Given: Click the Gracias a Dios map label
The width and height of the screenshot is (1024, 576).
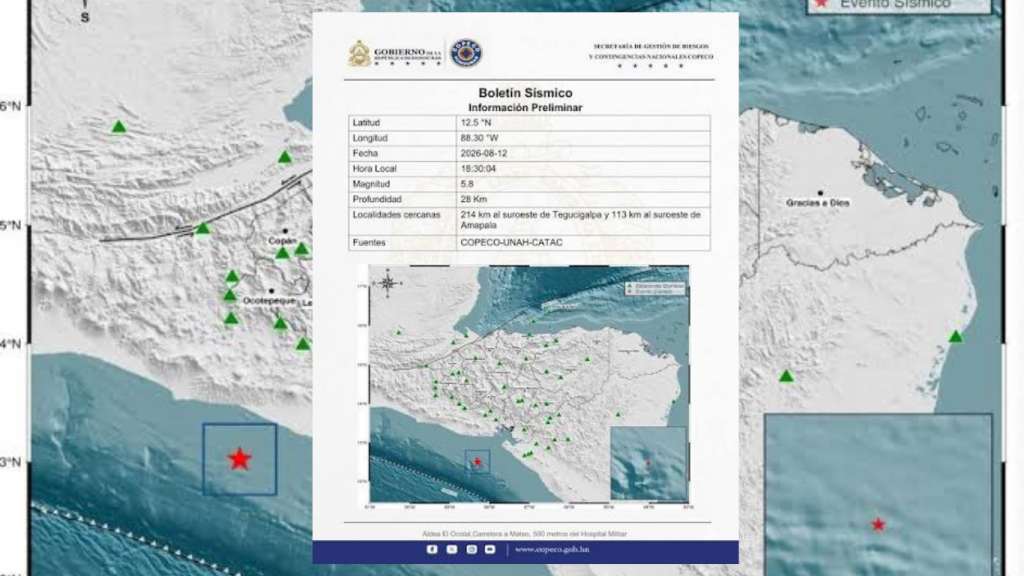Looking at the screenshot, I should [818, 203].
